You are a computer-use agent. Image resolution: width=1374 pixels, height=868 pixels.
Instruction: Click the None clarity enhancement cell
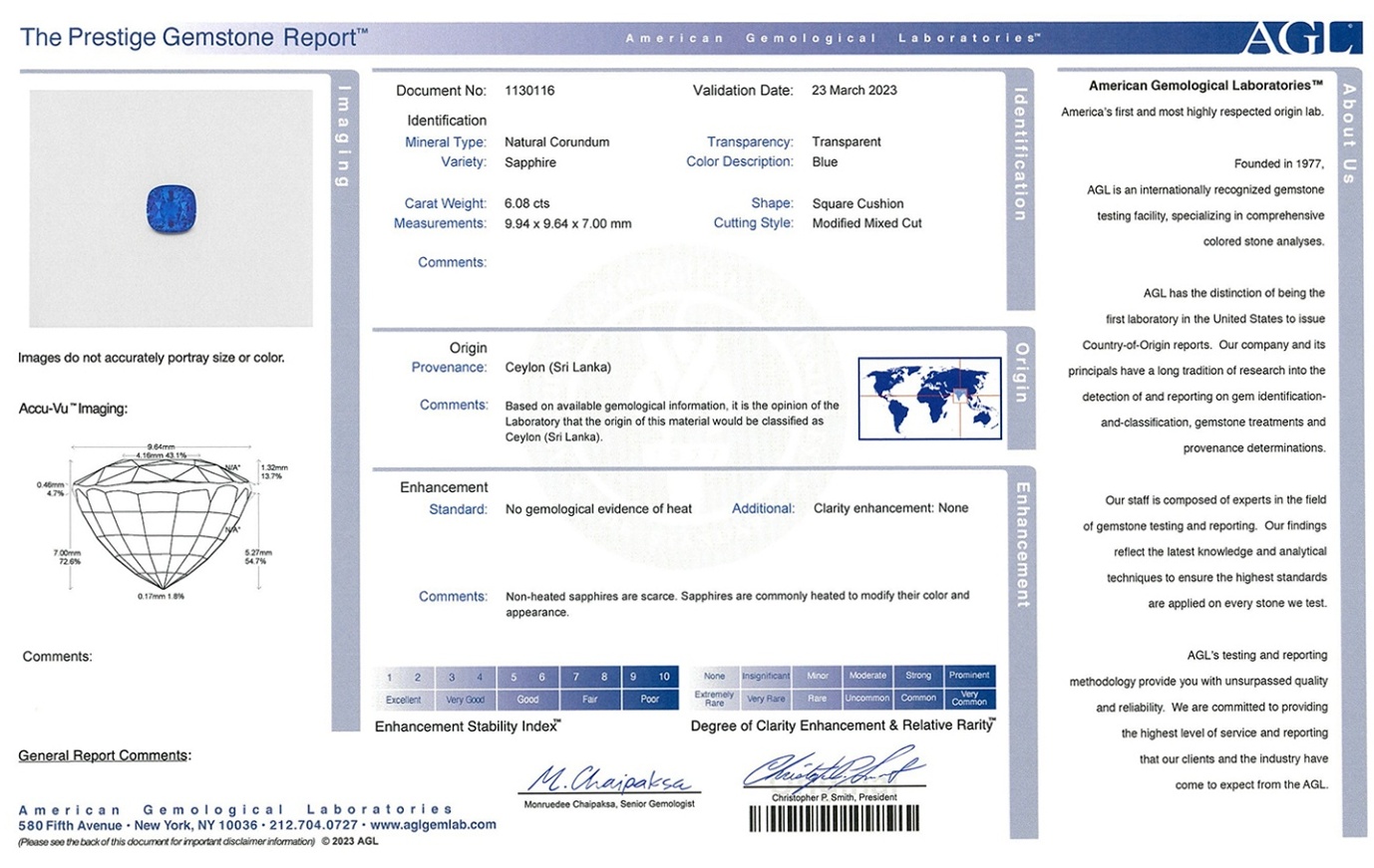pyautogui.click(x=714, y=676)
